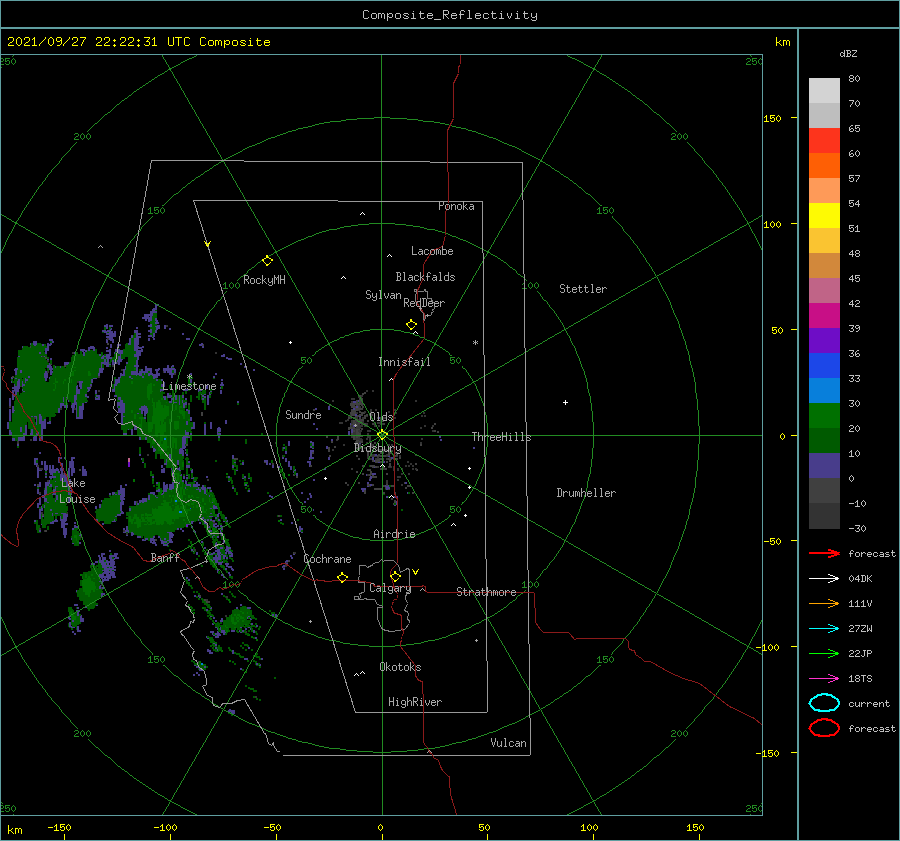Click the Banff town label
This screenshot has width=900, height=841.
click(165, 557)
